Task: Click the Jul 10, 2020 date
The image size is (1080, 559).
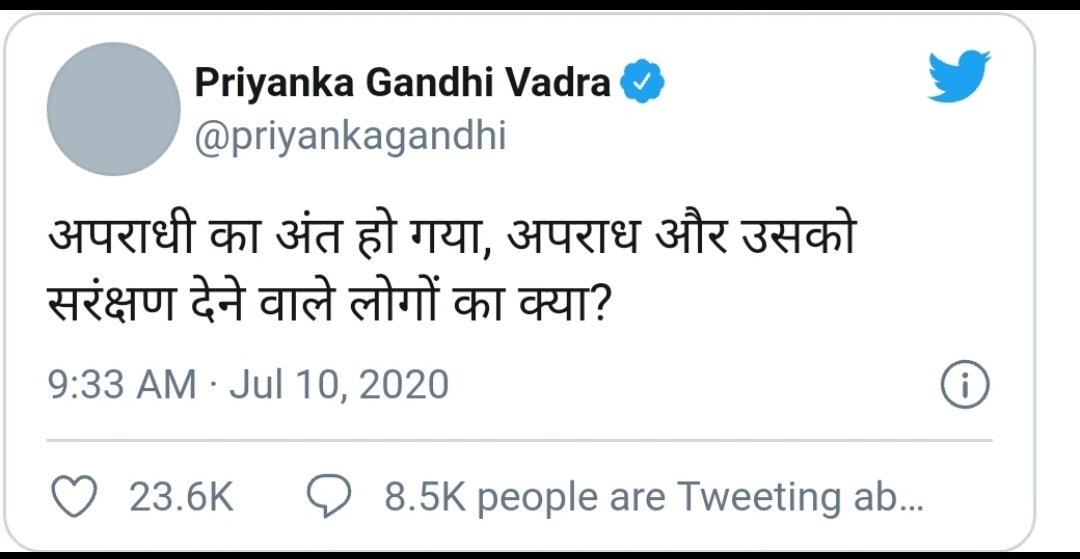Action: click(339, 385)
